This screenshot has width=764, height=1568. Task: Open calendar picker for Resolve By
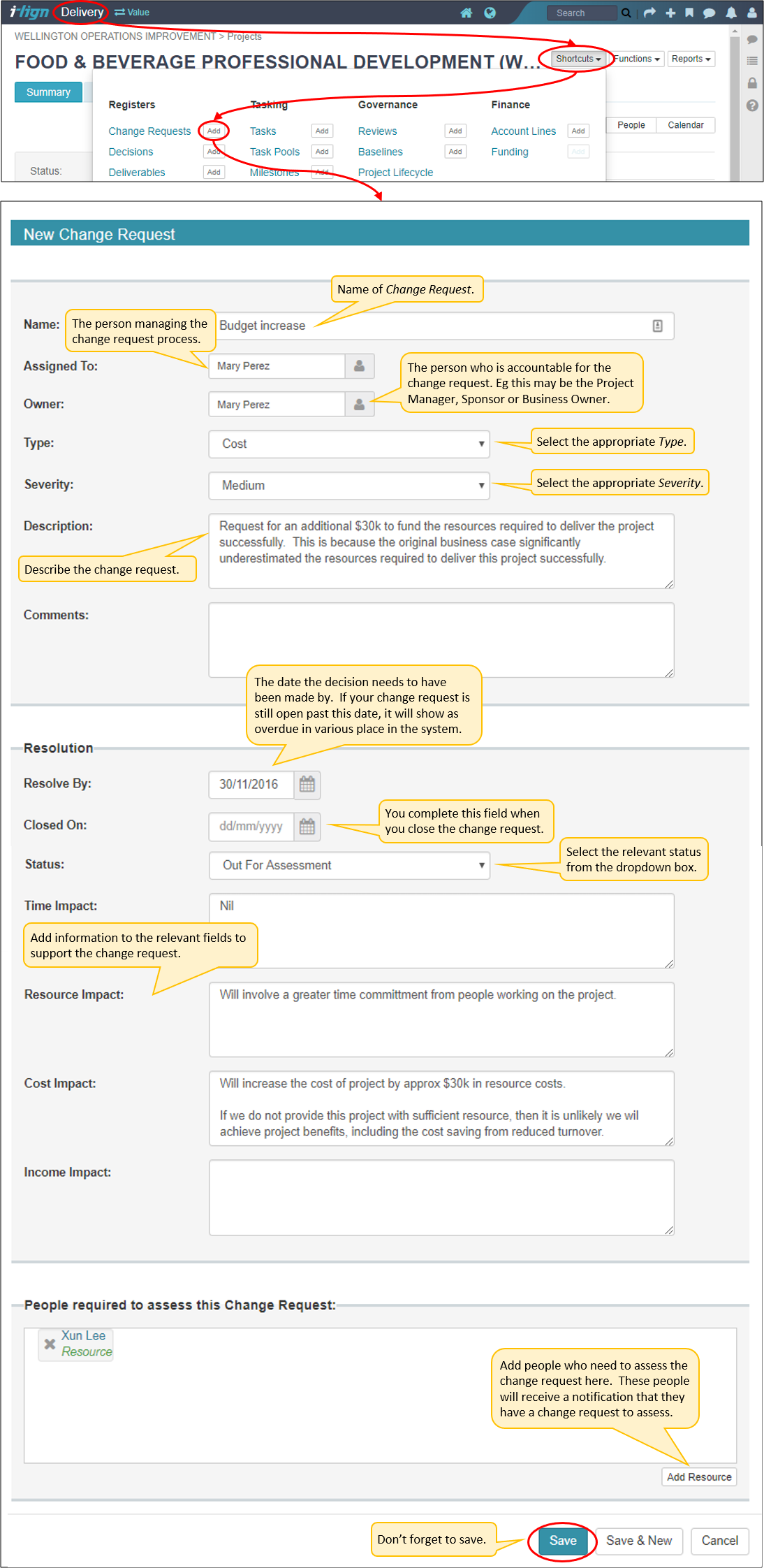pos(307,785)
